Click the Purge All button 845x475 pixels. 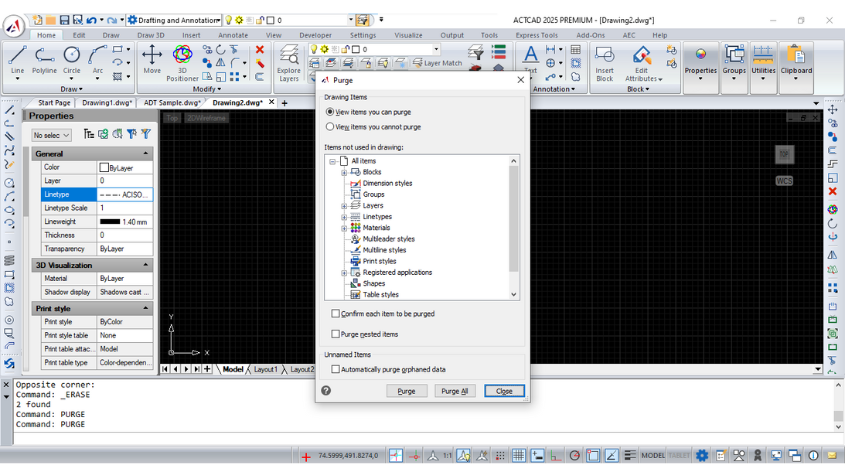point(454,391)
